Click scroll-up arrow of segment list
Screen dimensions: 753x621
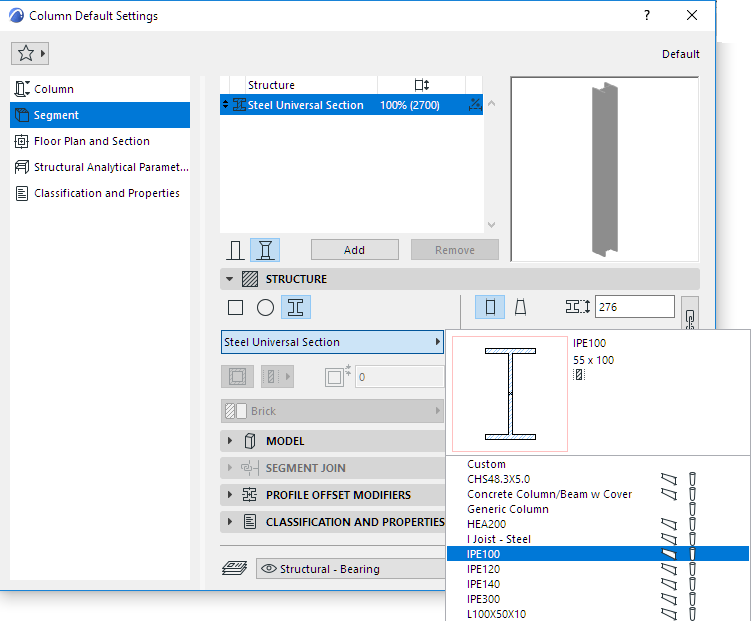tap(491, 103)
